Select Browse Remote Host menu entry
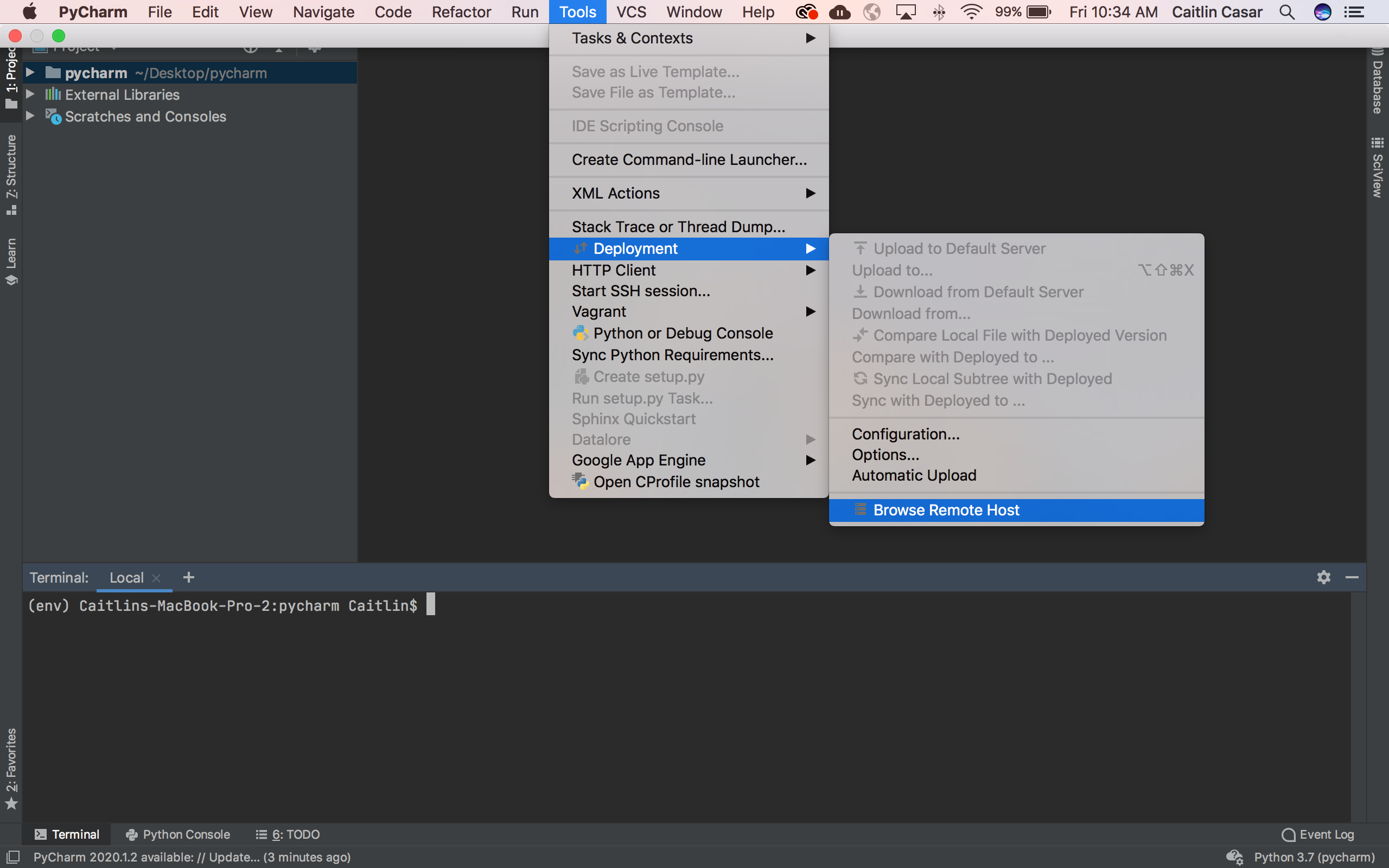Screen dimensions: 1389x868 (x=1016, y=510)
